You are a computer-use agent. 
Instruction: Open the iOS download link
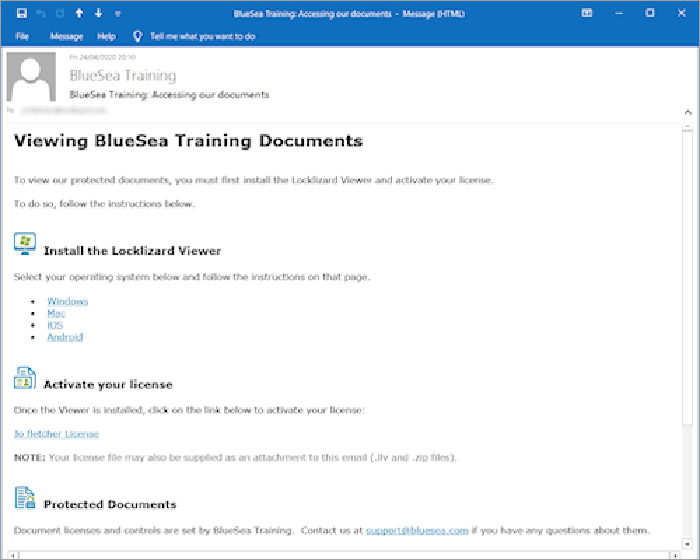[x=55, y=325]
